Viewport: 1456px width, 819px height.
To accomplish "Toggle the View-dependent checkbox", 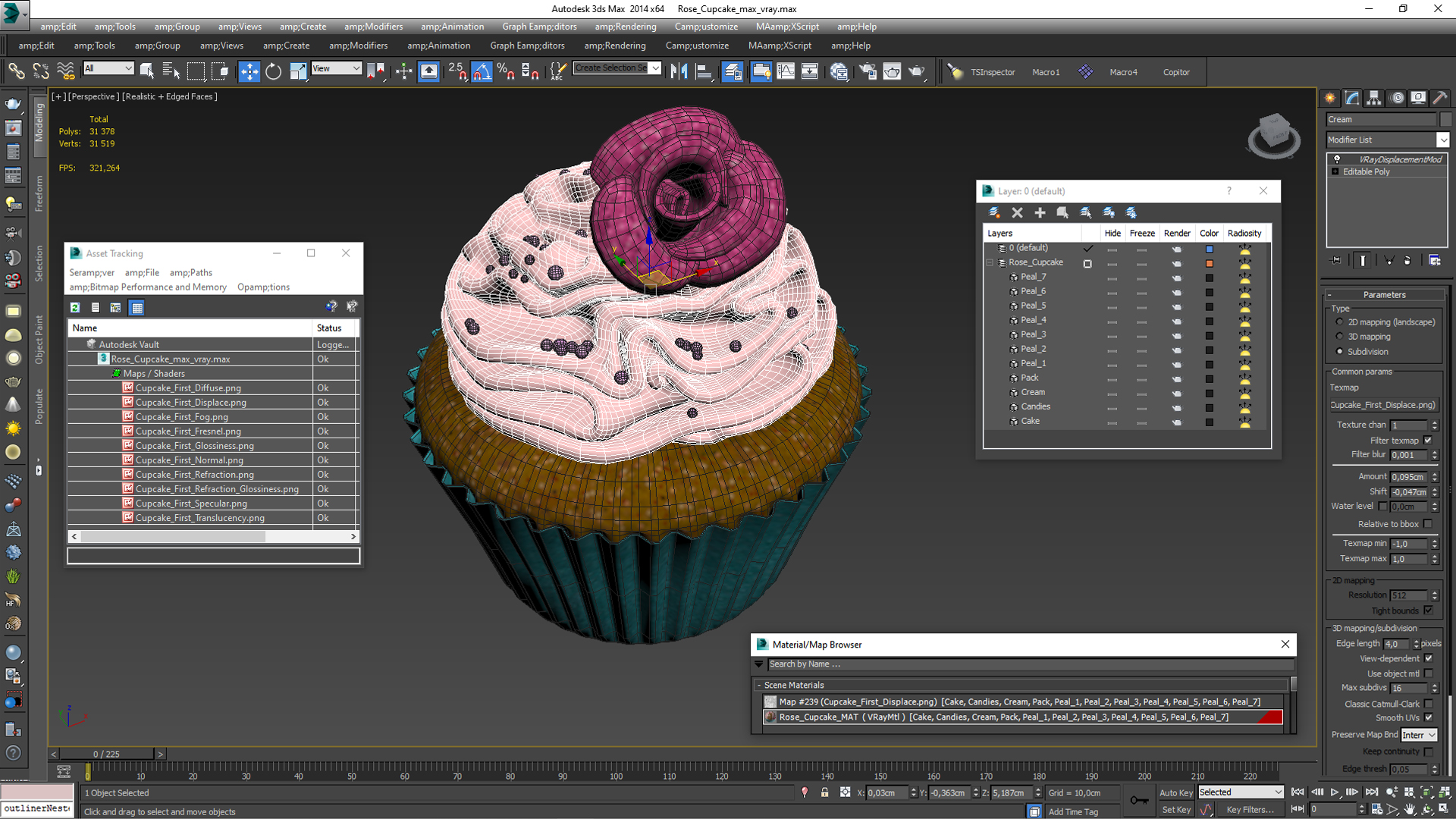I will point(1429,658).
